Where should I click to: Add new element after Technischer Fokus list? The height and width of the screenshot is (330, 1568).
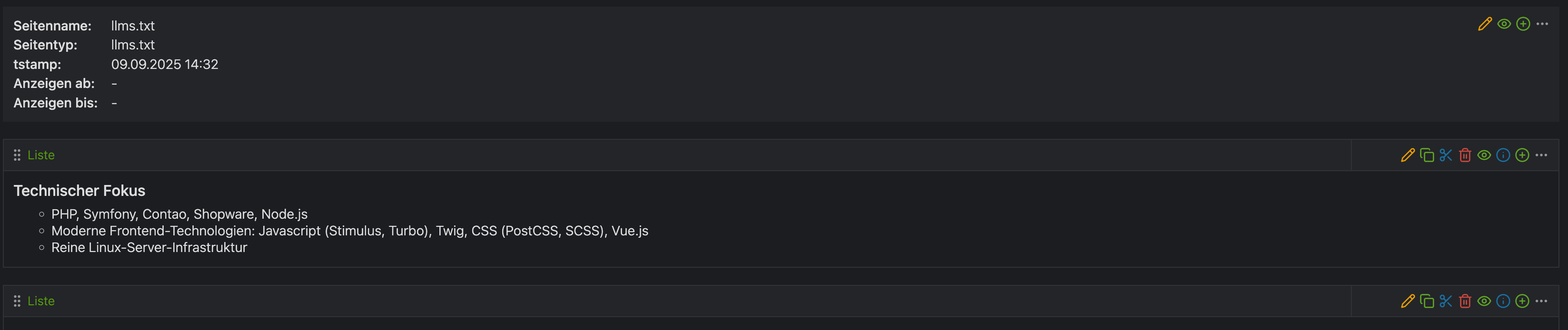(x=1522, y=155)
